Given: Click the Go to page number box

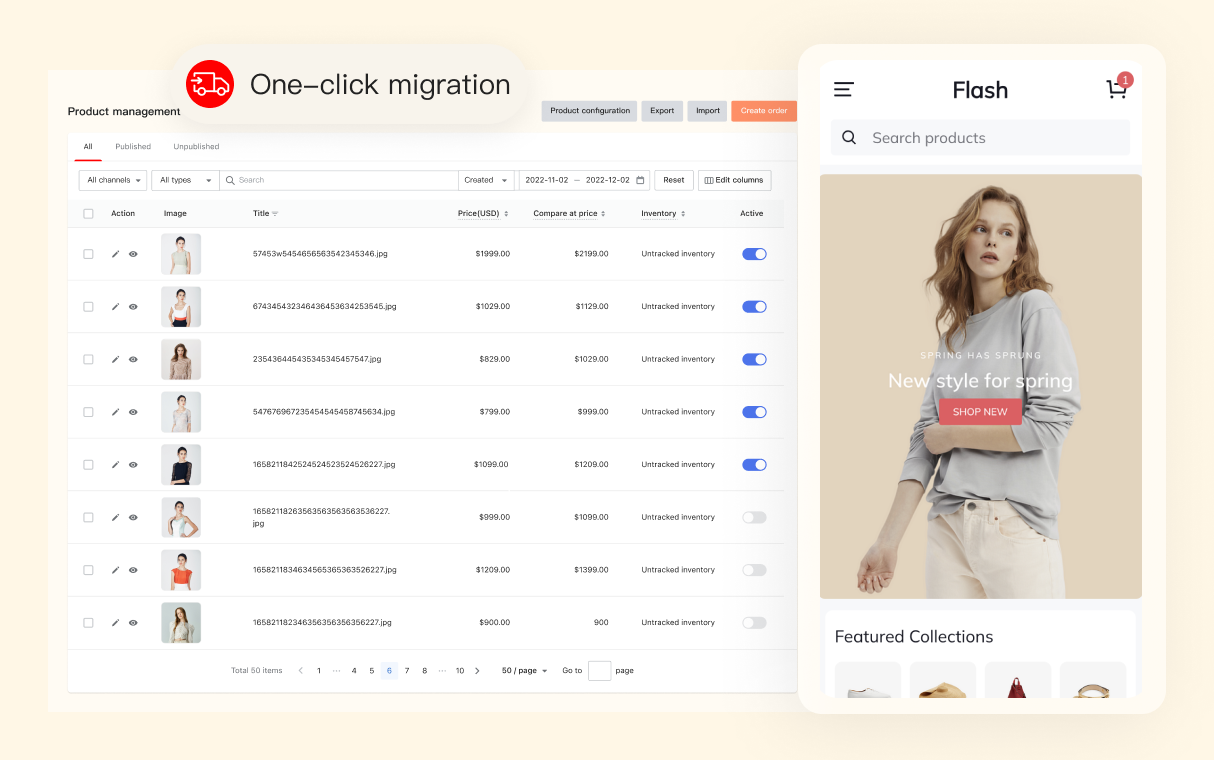Looking at the screenshot, I should (599, 671).
